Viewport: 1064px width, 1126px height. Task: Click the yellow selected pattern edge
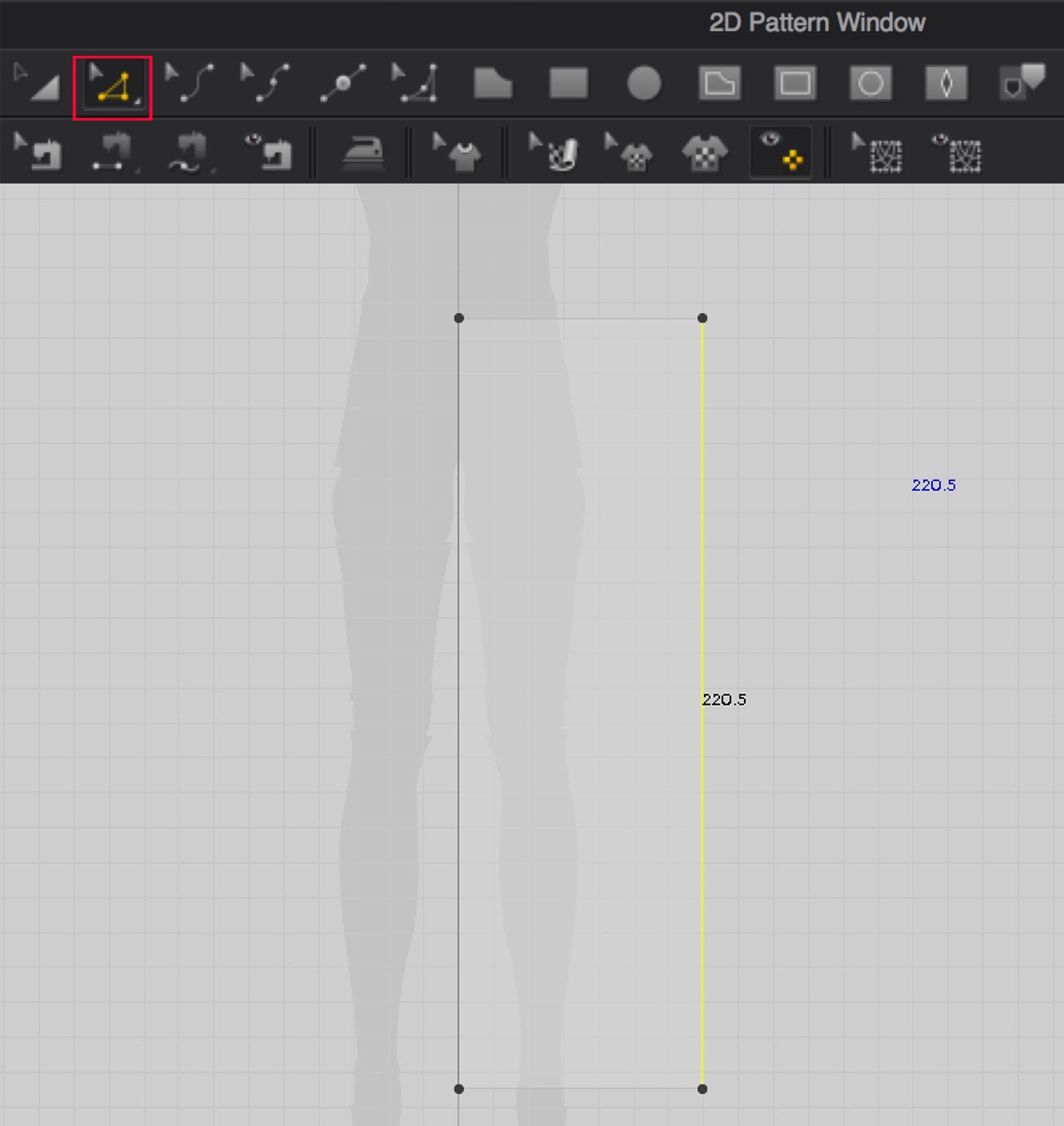click(702, 576)
